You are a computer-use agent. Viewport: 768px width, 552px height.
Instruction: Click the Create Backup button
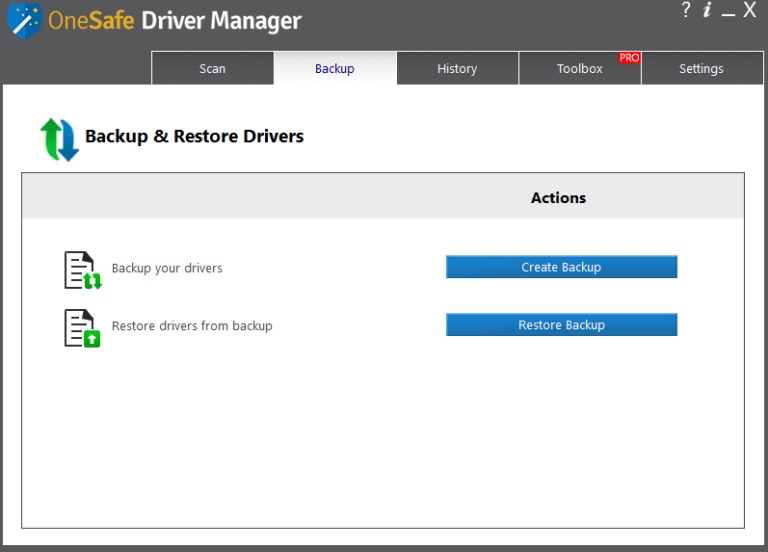(561, 267)
